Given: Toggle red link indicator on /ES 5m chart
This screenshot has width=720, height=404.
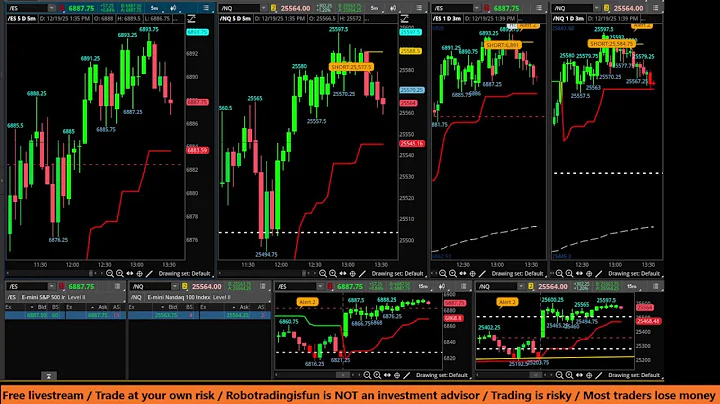Looking at the screenshot, I should click(62, 8).
